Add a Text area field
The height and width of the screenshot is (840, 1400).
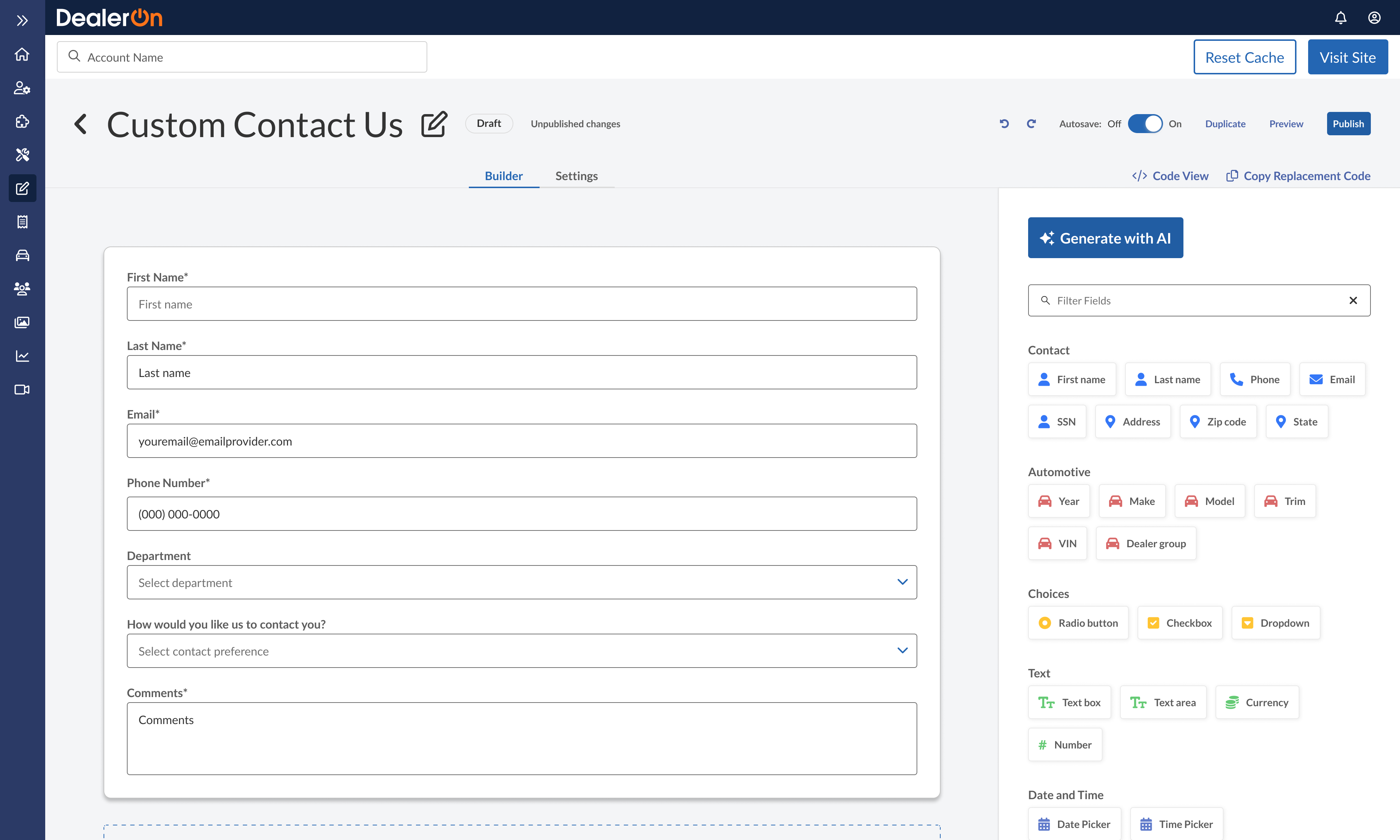pos(1163,702)
